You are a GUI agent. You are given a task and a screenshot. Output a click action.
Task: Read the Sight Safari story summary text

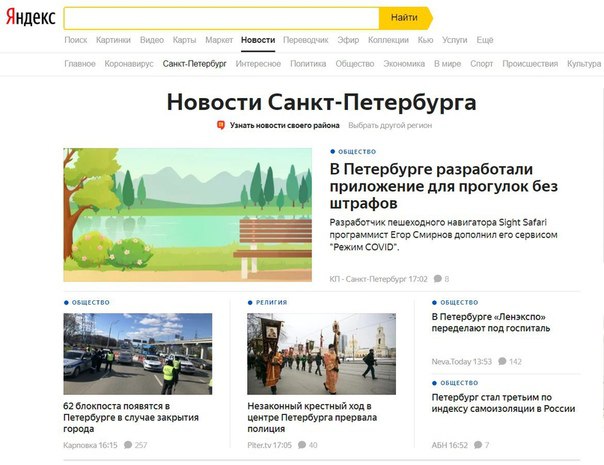click(x=444, y=235)
